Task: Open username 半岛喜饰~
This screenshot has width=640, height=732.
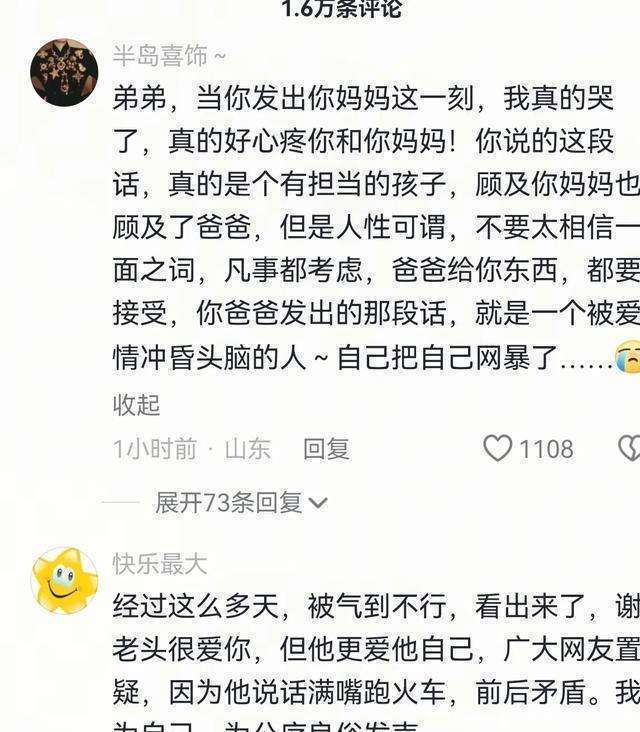Action: click(169, 56)
